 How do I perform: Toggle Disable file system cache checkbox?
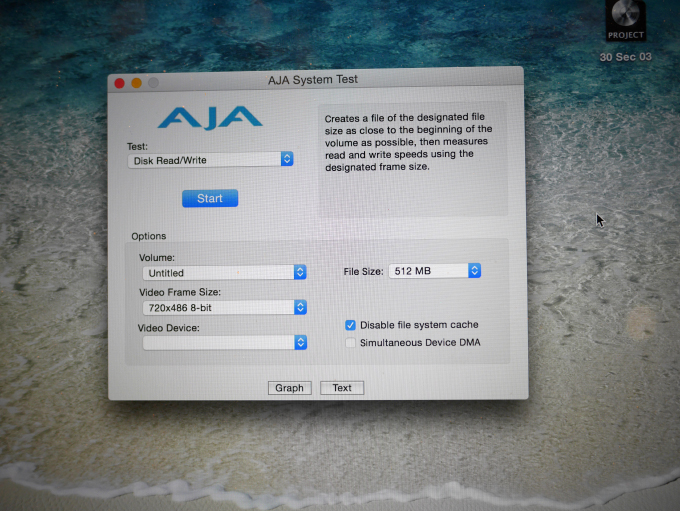(350, 325)
